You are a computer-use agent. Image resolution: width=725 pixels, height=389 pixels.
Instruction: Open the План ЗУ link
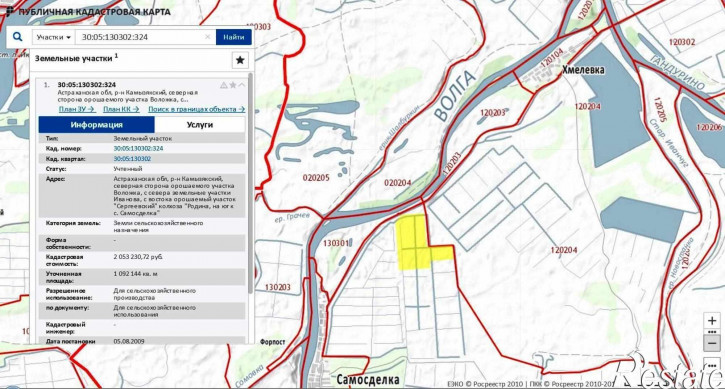[77, 110]
